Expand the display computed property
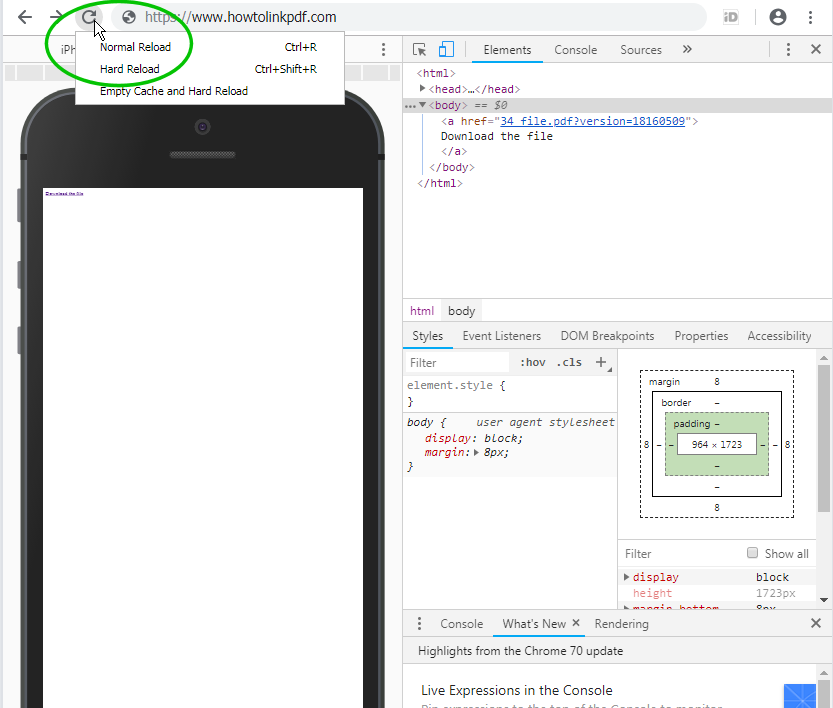 pos(627,577)
